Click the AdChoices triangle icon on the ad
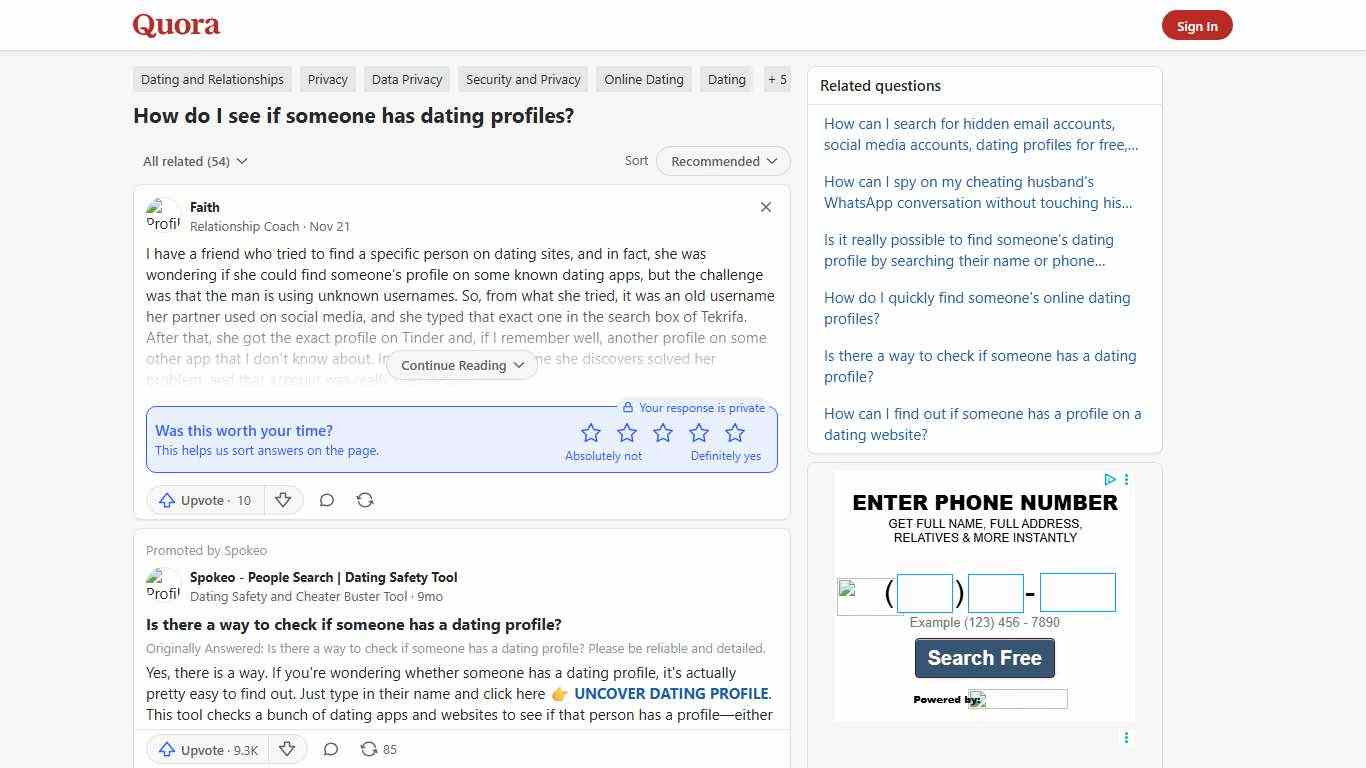This screenshot has height=768, width=1366. click(x=1110, y=479)
